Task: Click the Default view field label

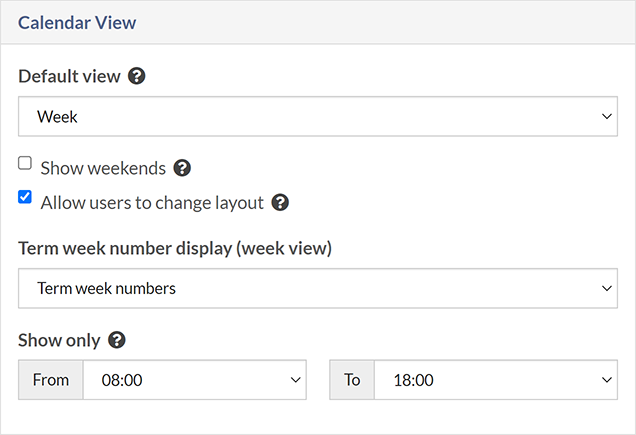Action: [x=69, y=77]
